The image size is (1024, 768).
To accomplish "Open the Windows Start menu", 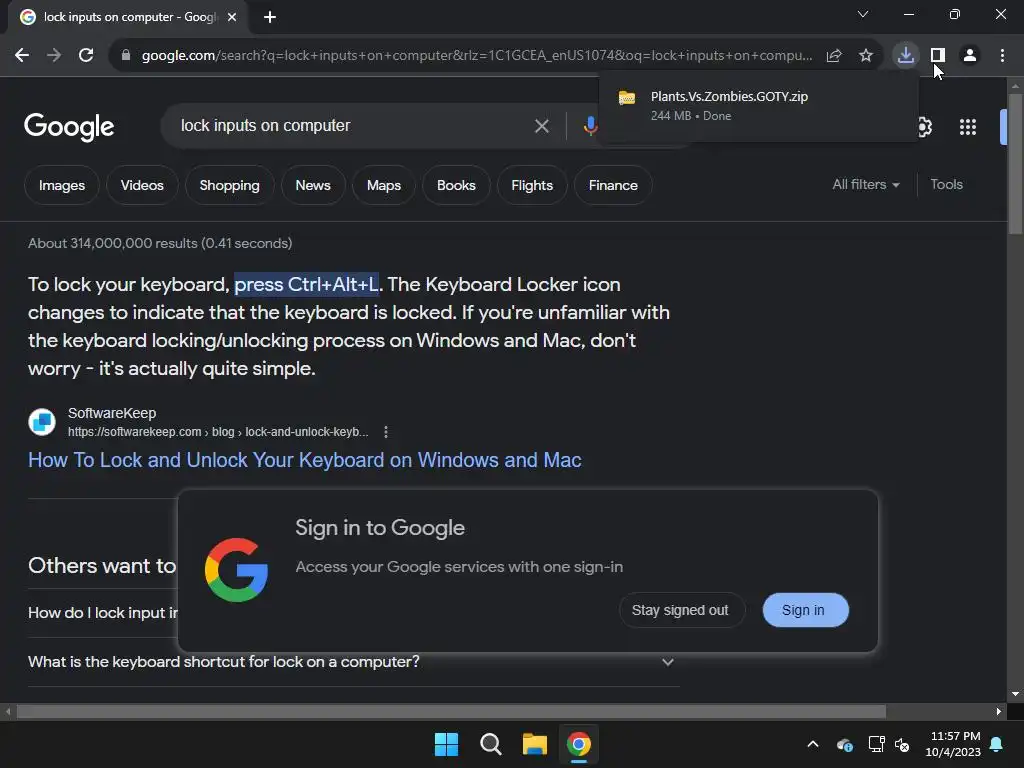I will click(x=446, y=744).
